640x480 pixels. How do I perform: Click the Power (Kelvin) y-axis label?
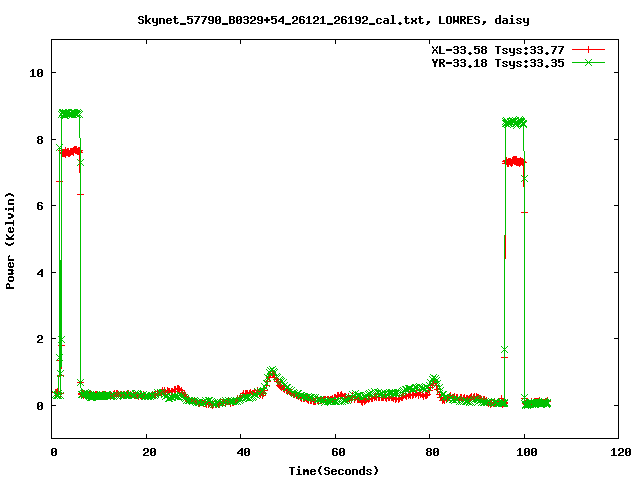point(10,241)
